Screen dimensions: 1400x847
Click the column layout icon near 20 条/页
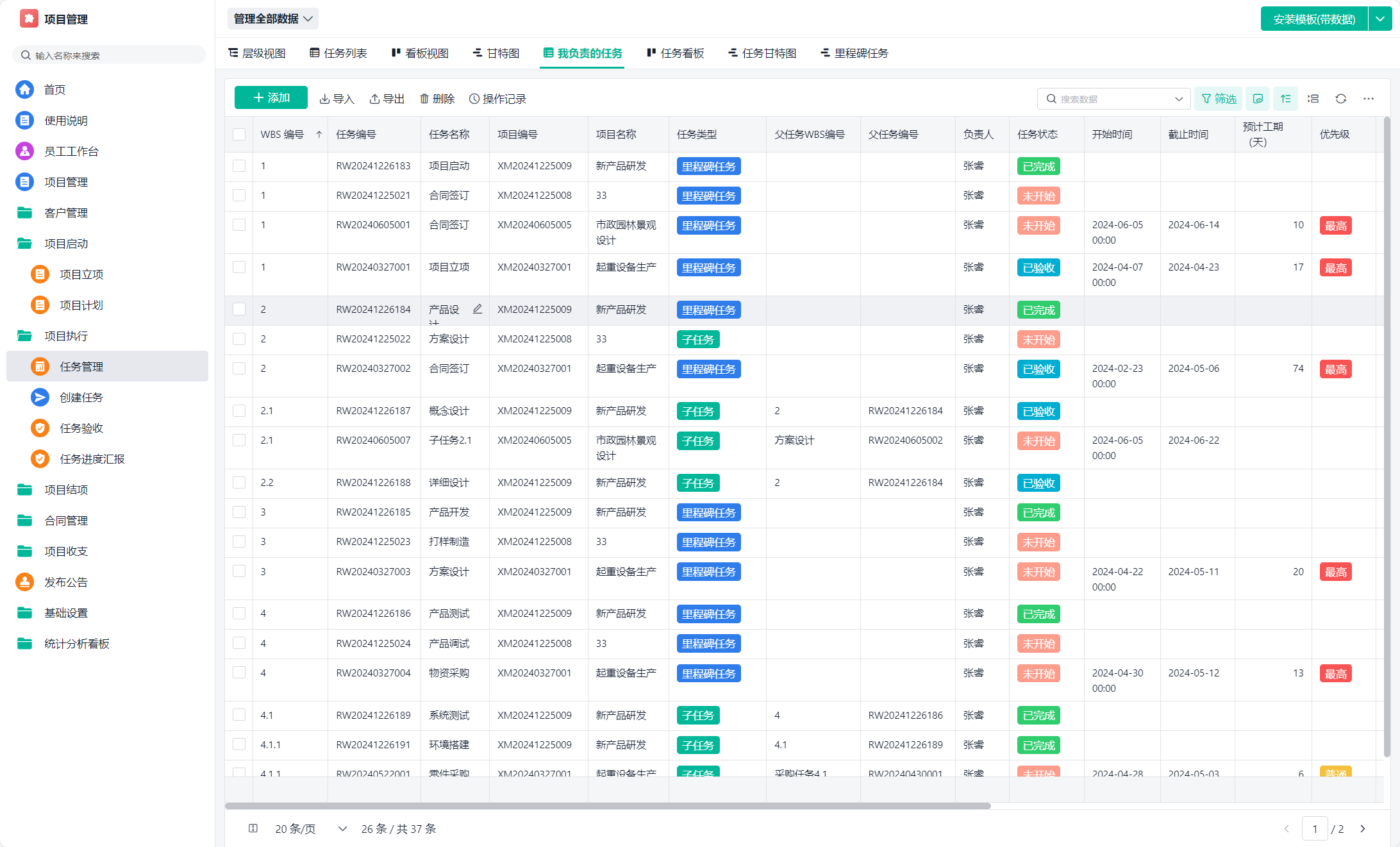tap(253, 828)
